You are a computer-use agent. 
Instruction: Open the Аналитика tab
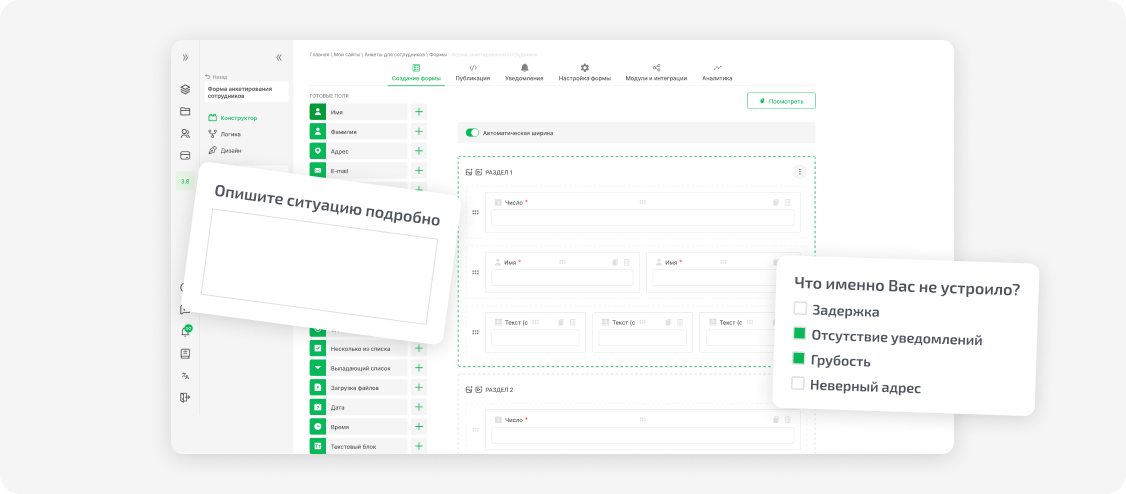[x=717, y=73]
